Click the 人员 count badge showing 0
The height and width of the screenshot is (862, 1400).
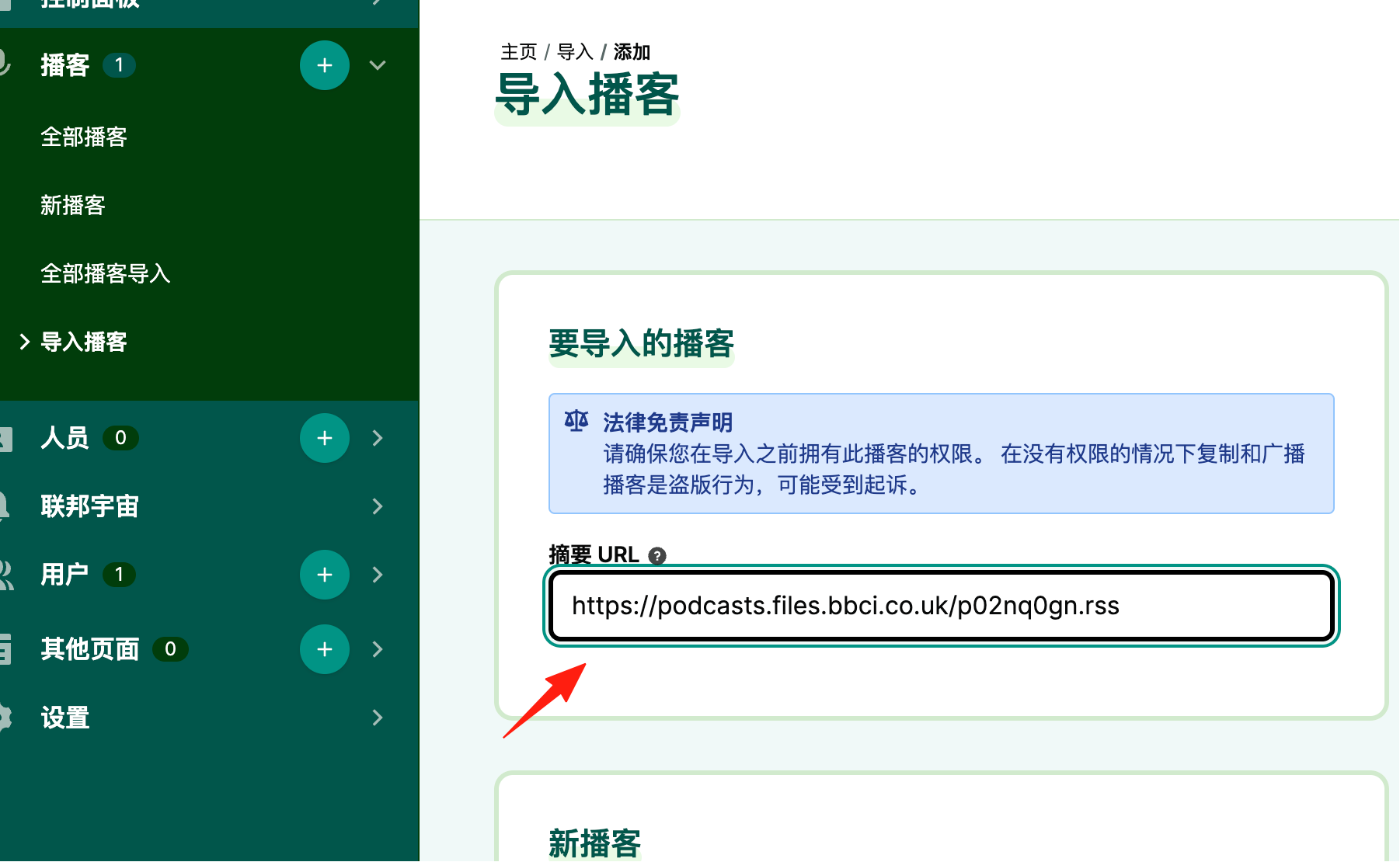pos(121,438)
